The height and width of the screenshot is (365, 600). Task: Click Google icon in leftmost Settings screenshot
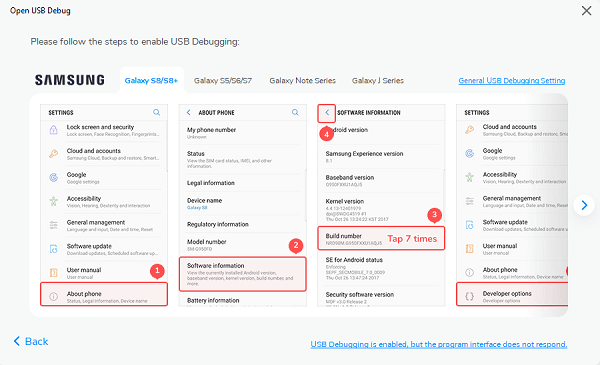pos(54,178)
